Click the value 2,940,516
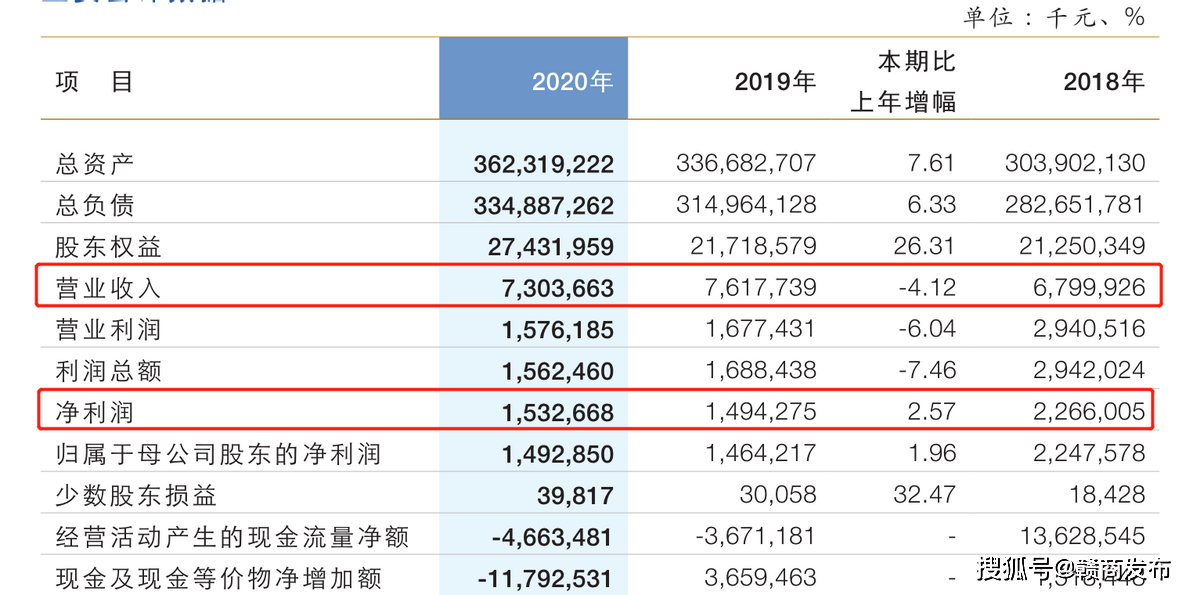Viewport: 1200px width, 595px height. point(1089,328)
